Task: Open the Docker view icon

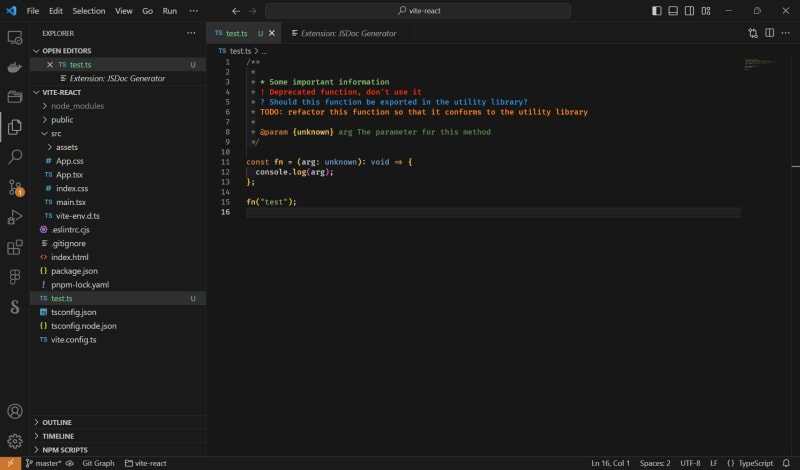Action: click(x=15, y=67)
